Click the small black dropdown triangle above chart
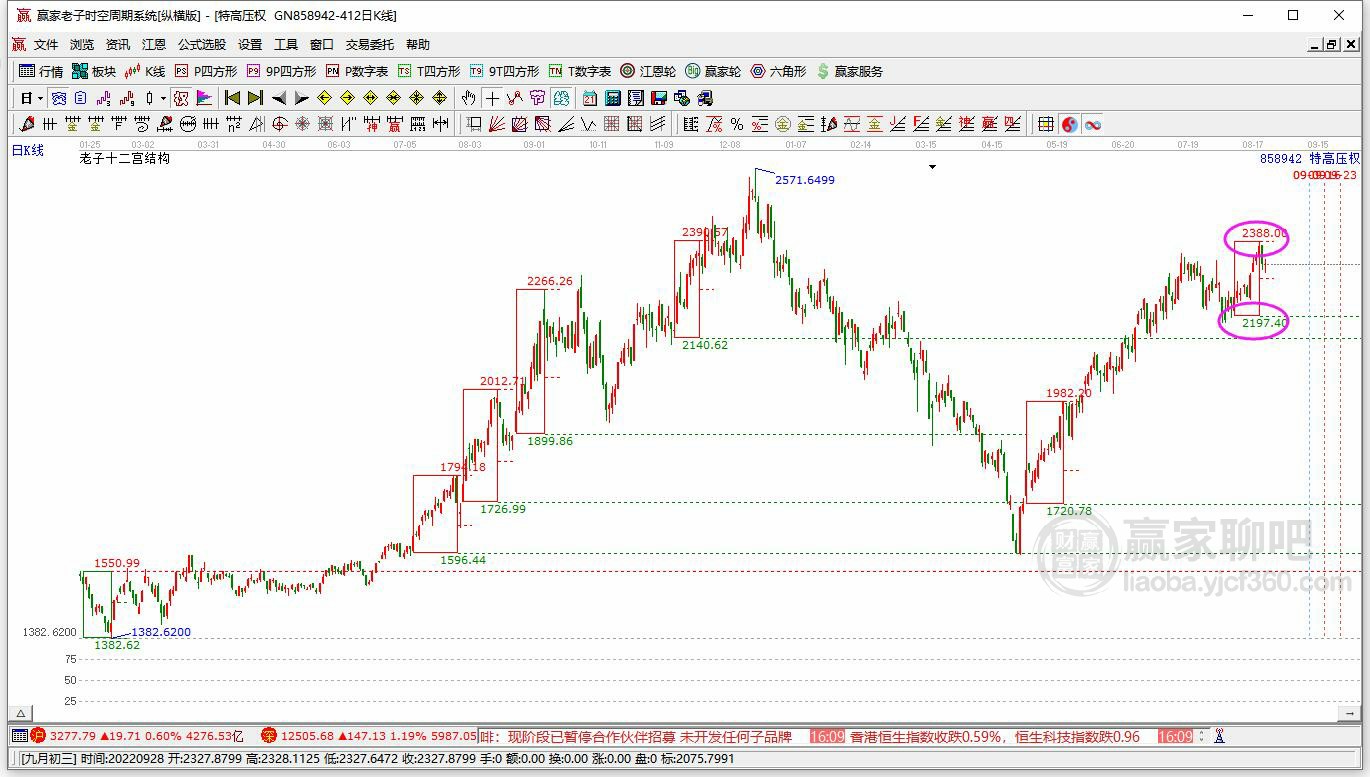 pos(932,167)
